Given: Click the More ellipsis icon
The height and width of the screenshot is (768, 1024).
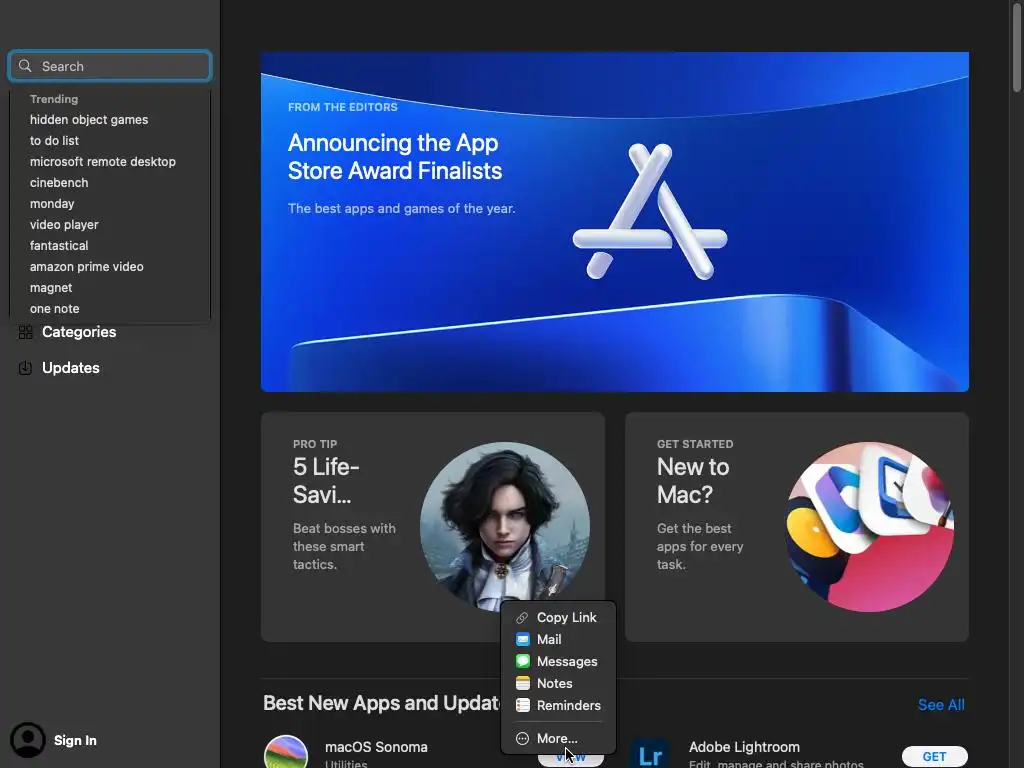Looking at the screenshot, I should (x=522, y=739).
